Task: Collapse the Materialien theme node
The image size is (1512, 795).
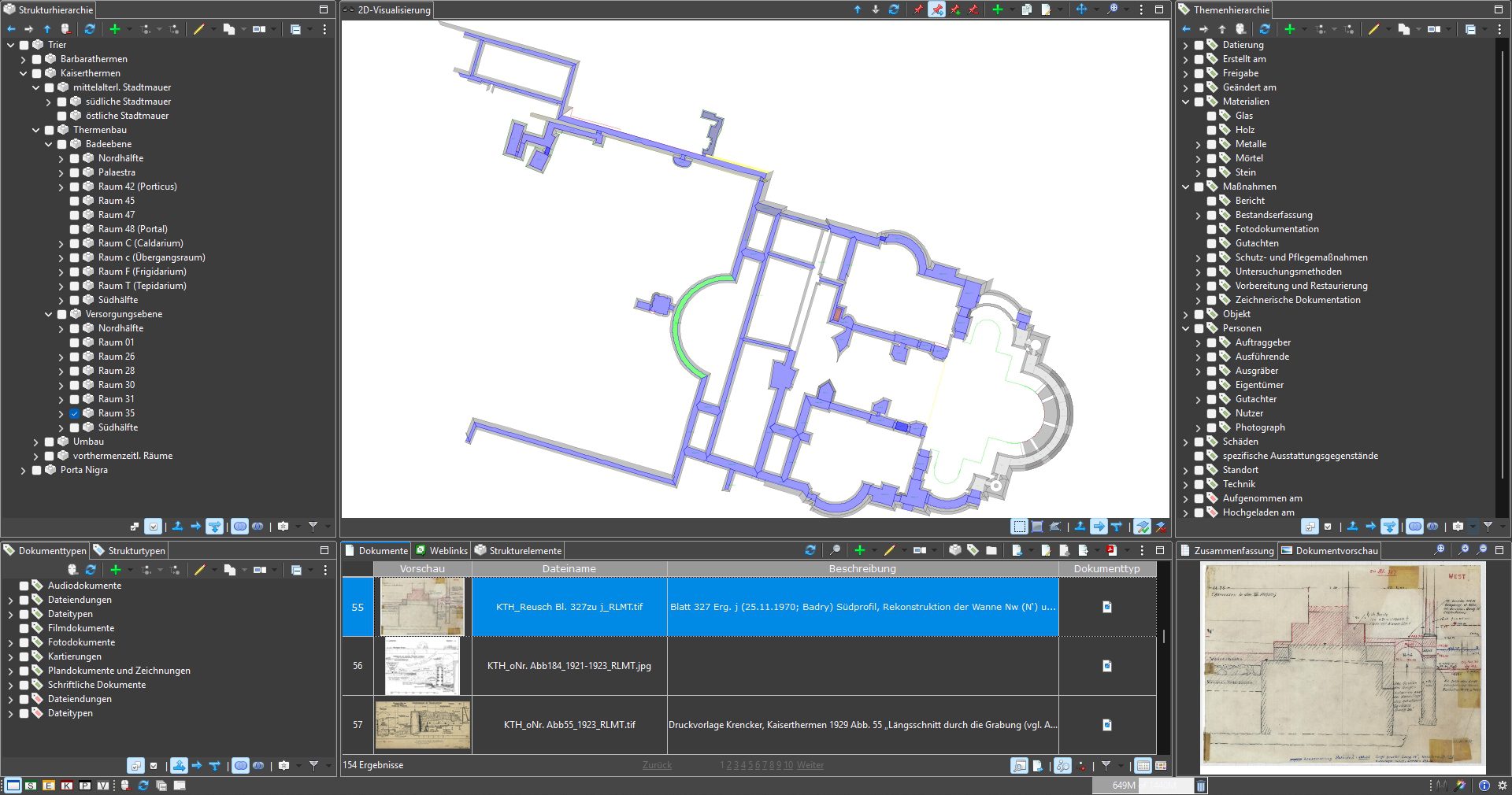Action: pyautogui.click(x=1186, y=102)
